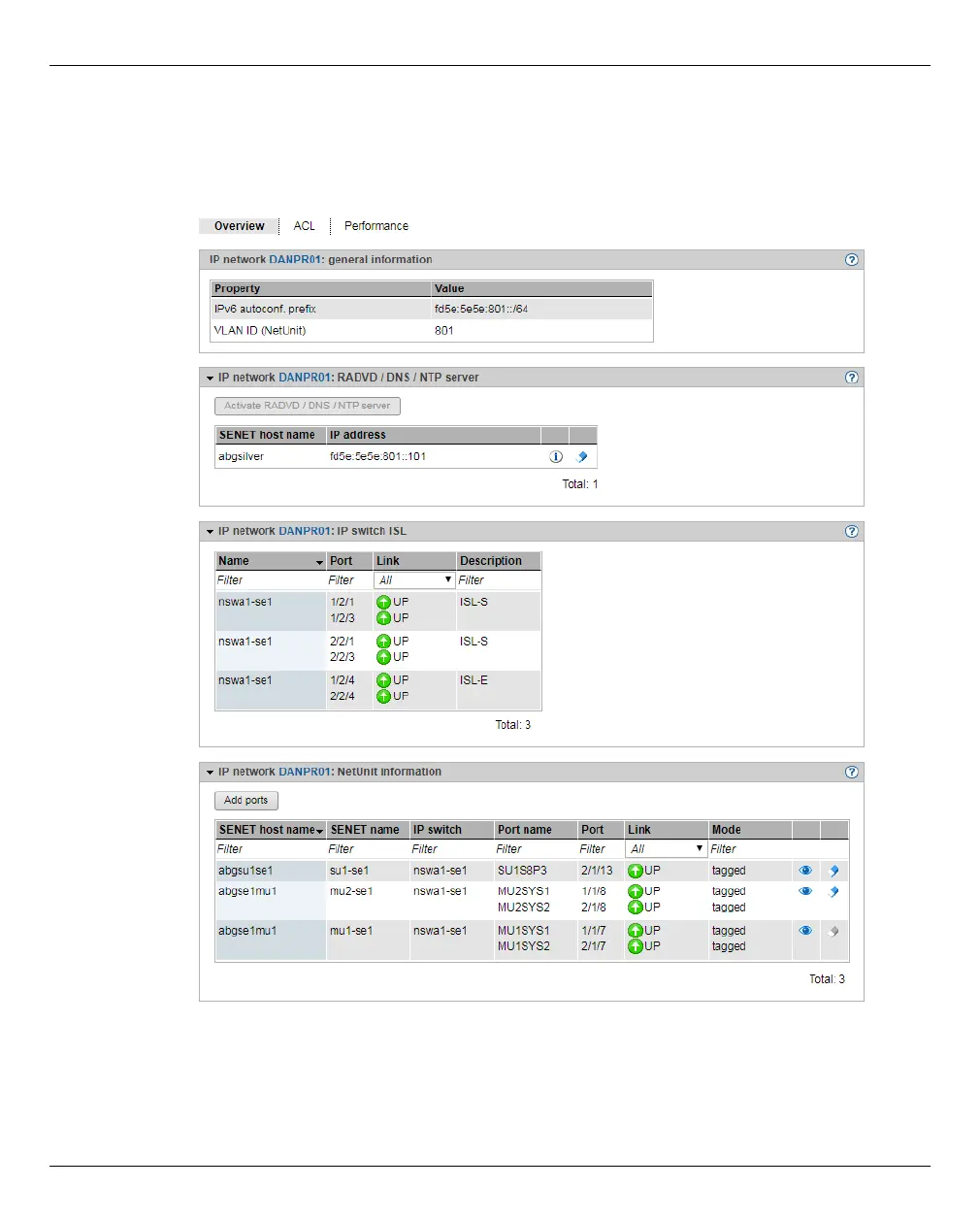980x1221 pixels.
Task: Click Description filter field in ISL table
Action: coord(499,580)
